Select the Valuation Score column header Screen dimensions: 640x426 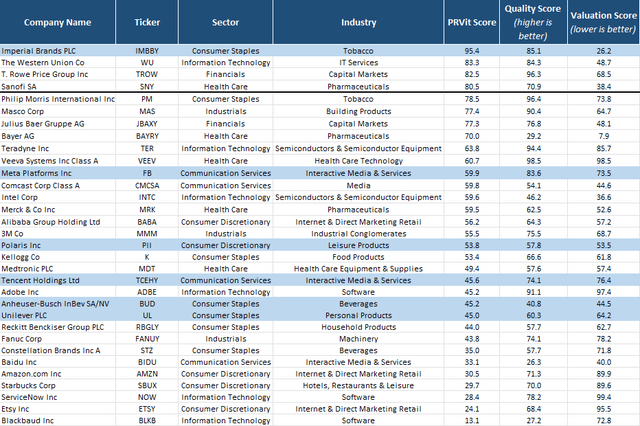[603, 22]
